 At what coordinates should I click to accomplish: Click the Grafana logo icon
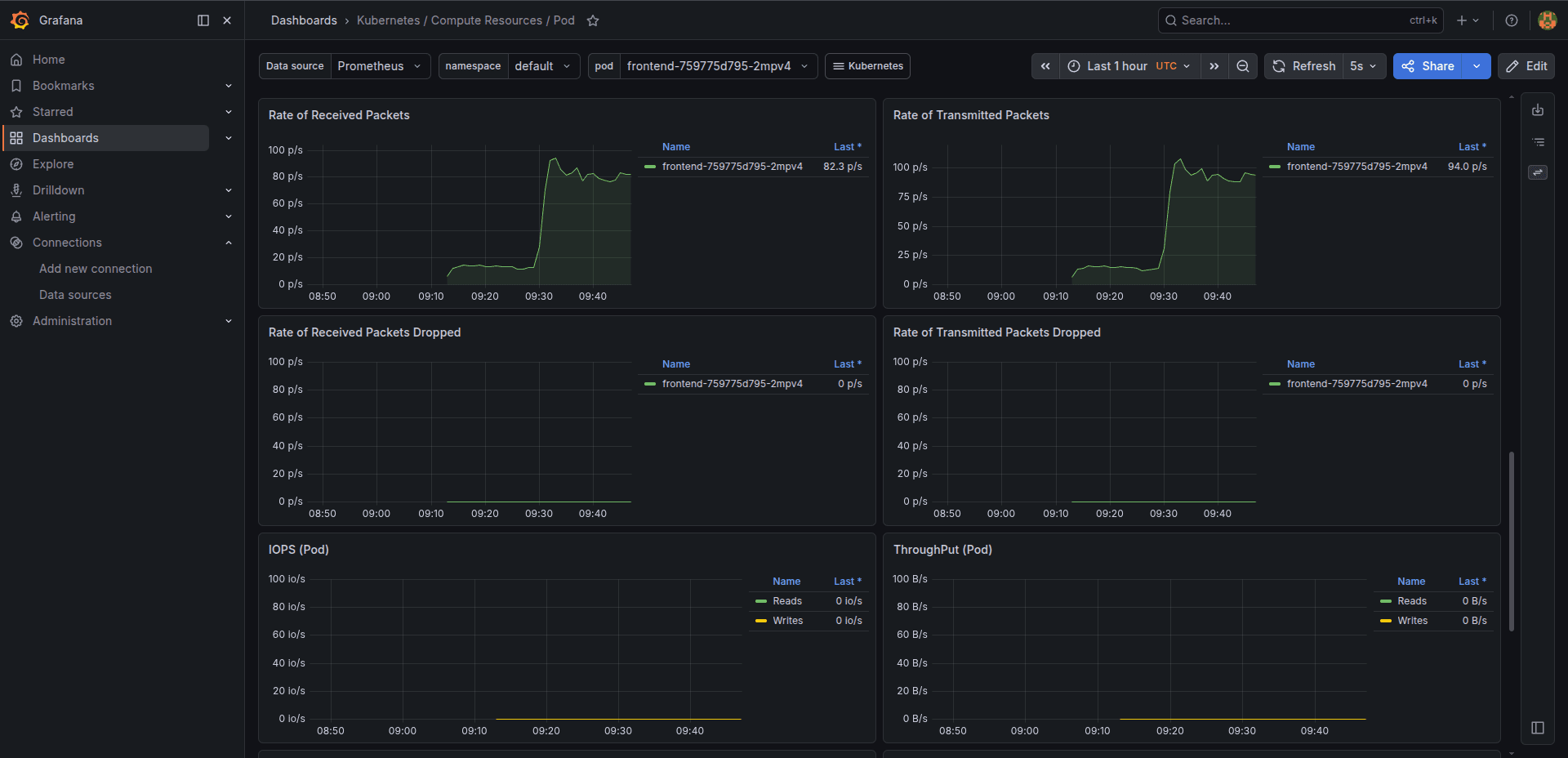coord(20,20)
